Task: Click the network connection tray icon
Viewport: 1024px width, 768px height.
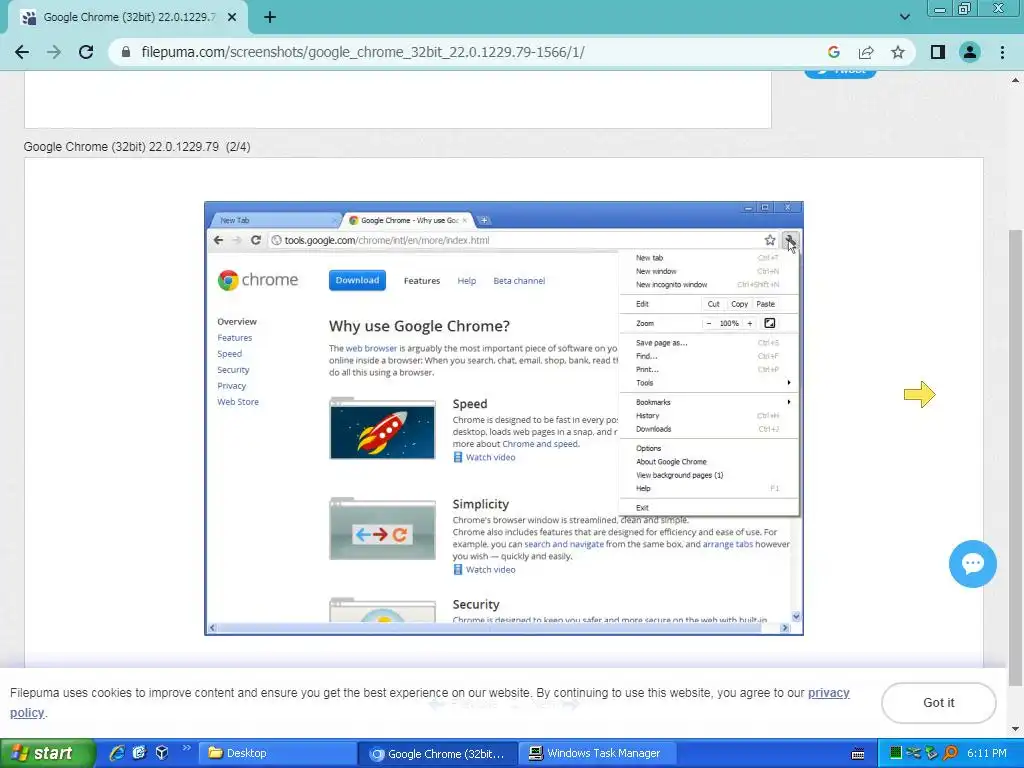Action: pos(914,753)
